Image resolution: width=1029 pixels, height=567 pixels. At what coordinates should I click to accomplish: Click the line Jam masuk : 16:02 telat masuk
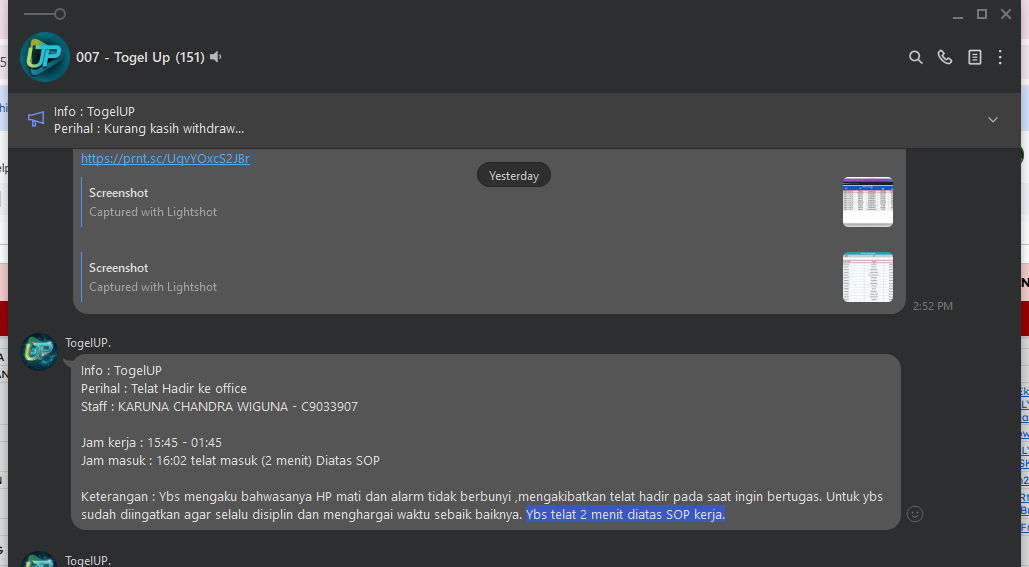coord(230,461)
